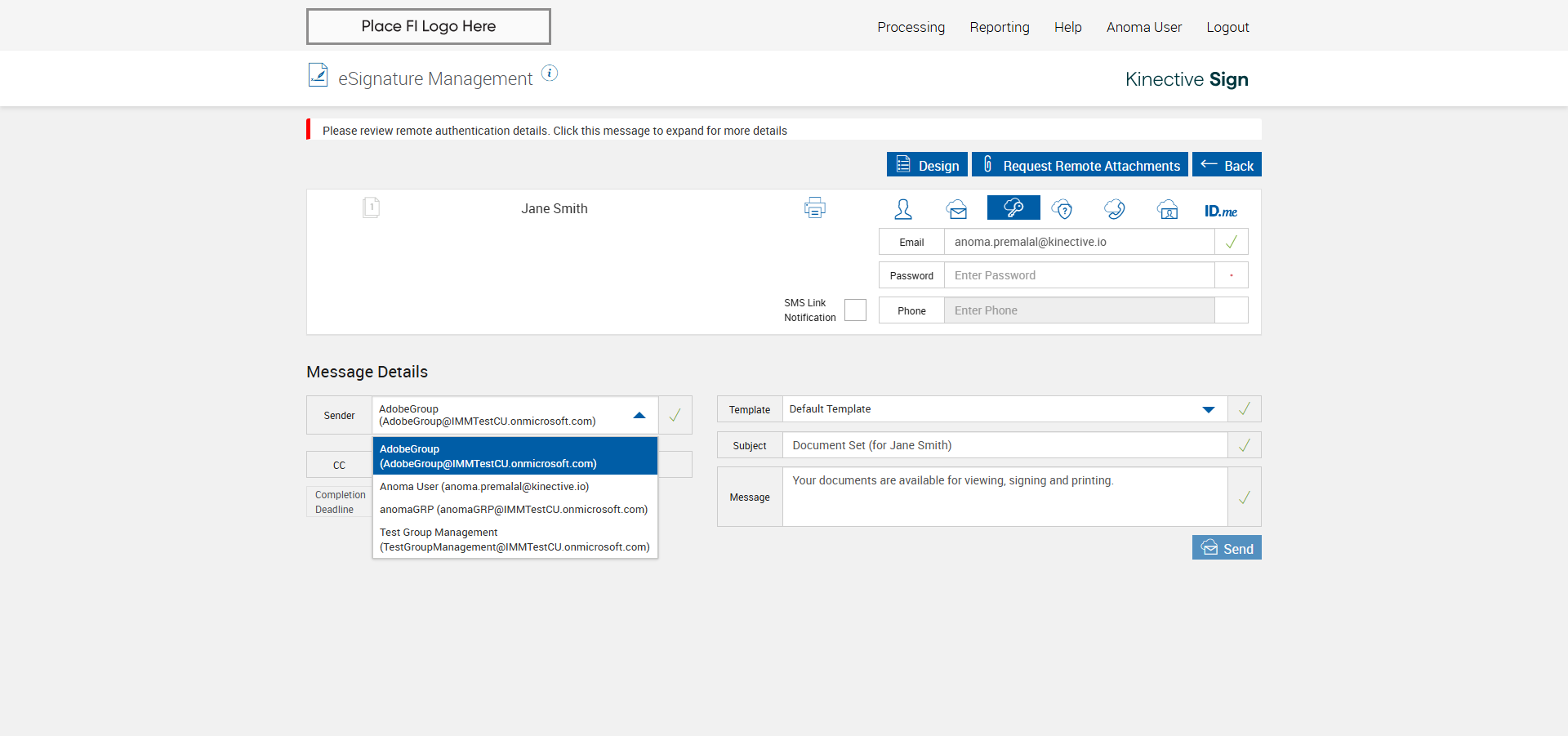Choose Test Group Management sender option

(x=514, y=540)
